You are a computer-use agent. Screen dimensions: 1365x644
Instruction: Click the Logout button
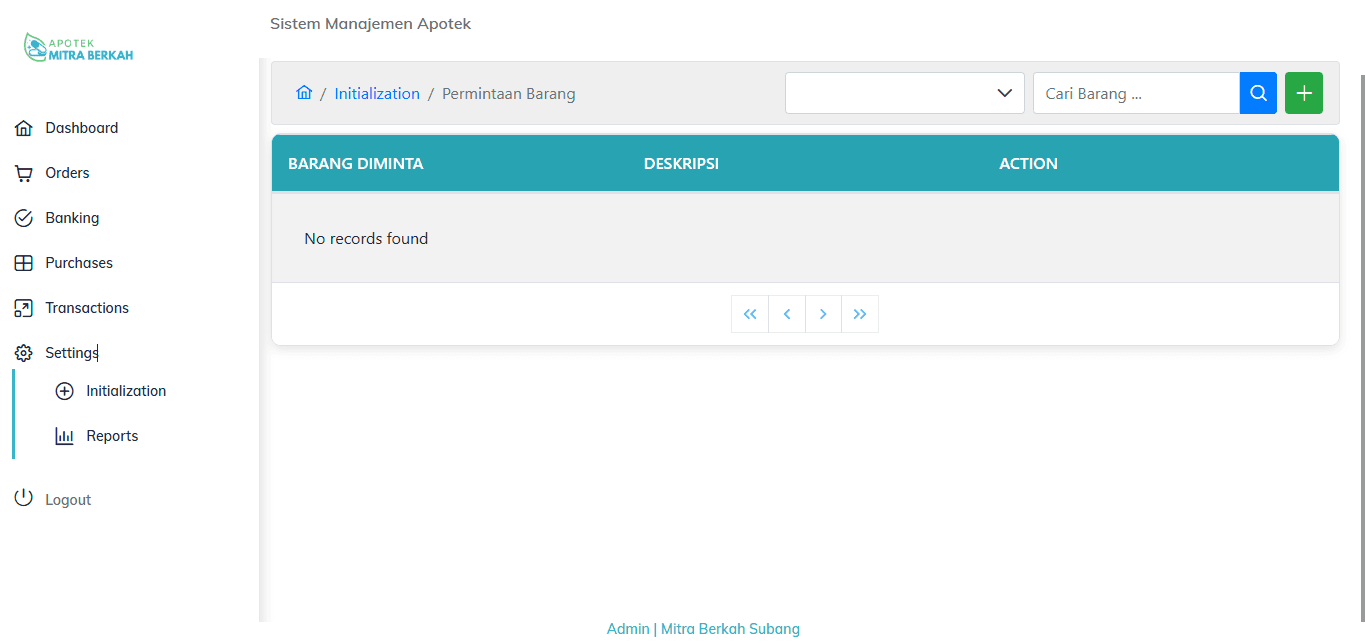67,500
